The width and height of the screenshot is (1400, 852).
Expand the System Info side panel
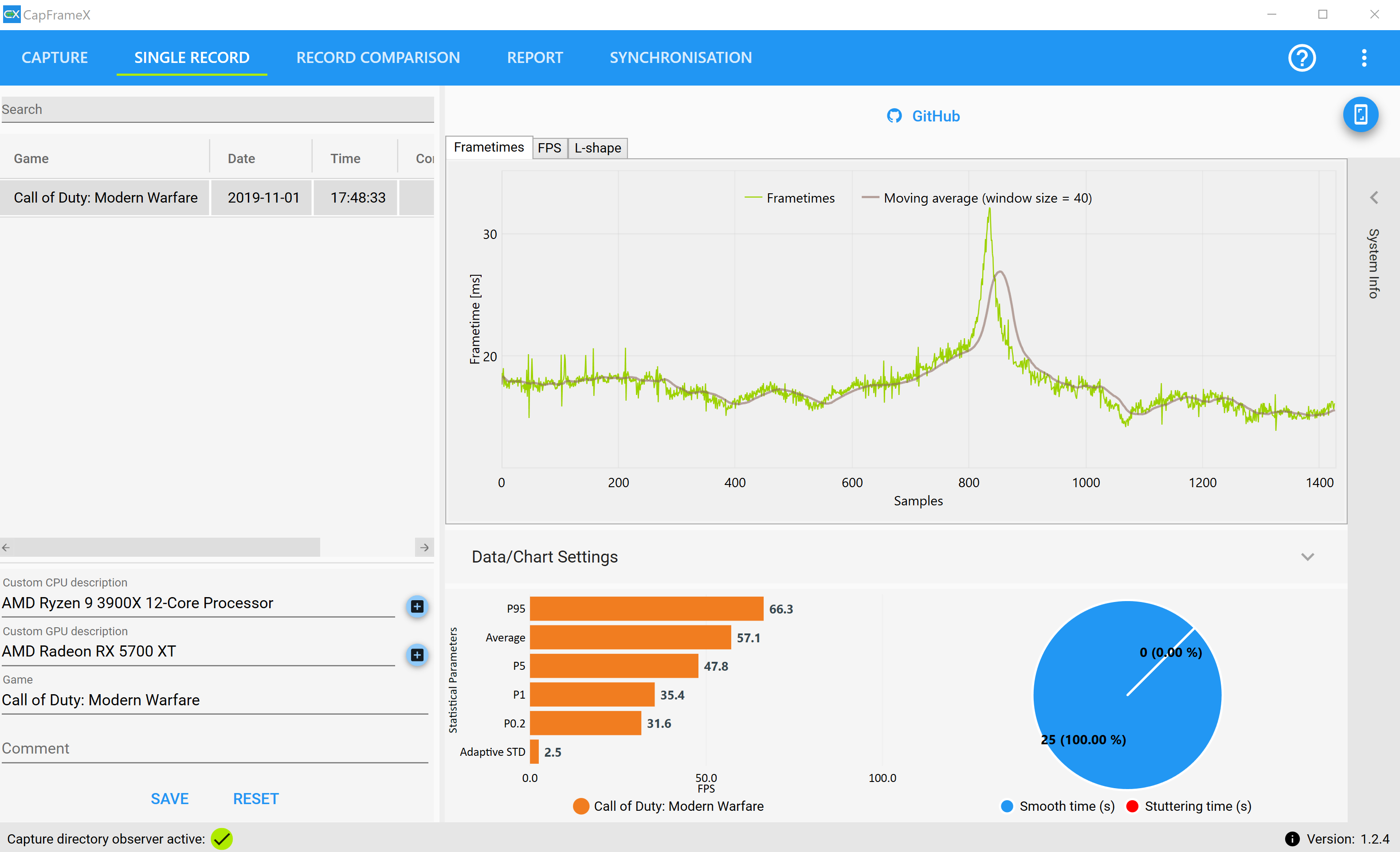coord(1373,198)
